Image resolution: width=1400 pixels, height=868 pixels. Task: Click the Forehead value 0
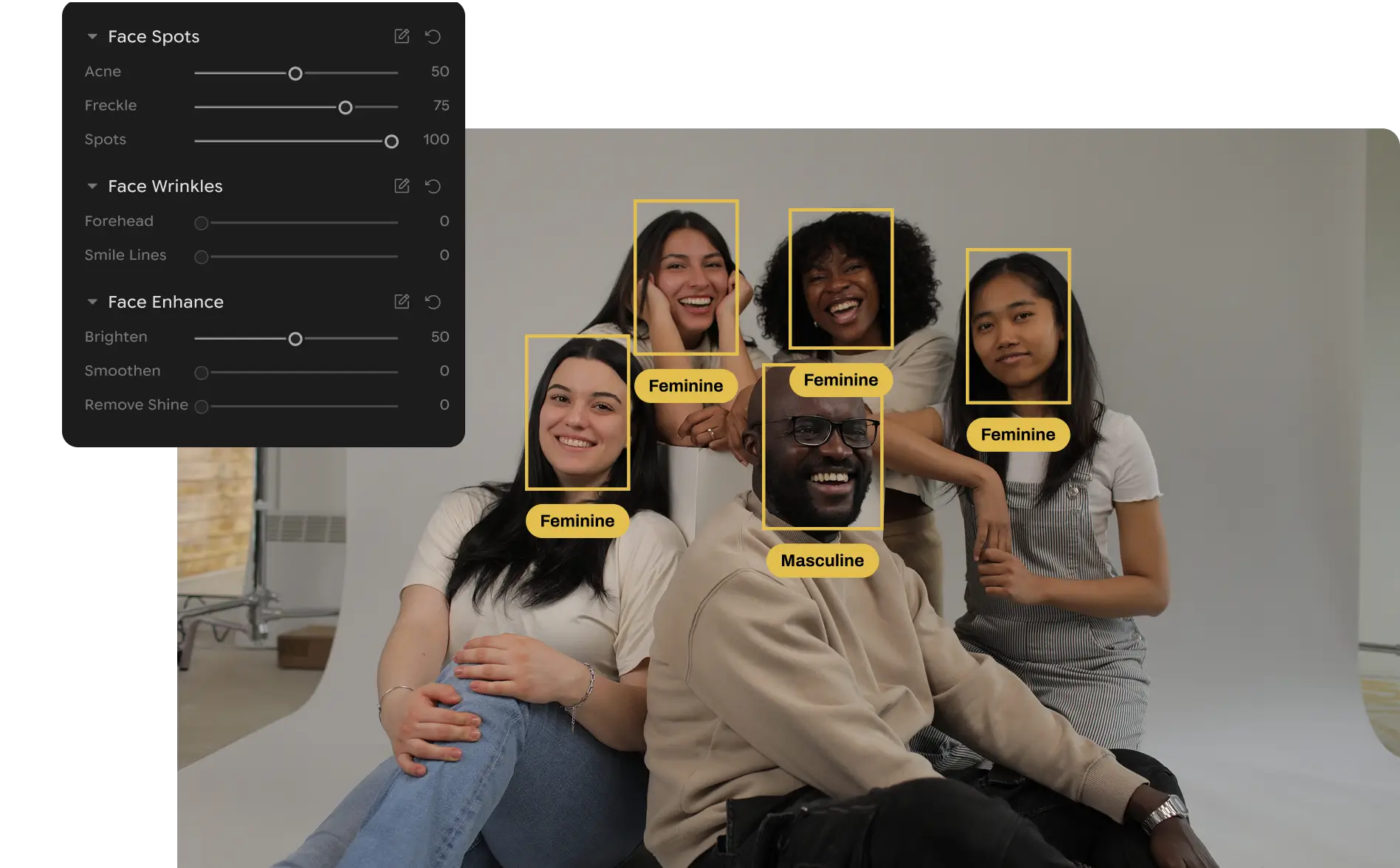[x=445, y=221]
